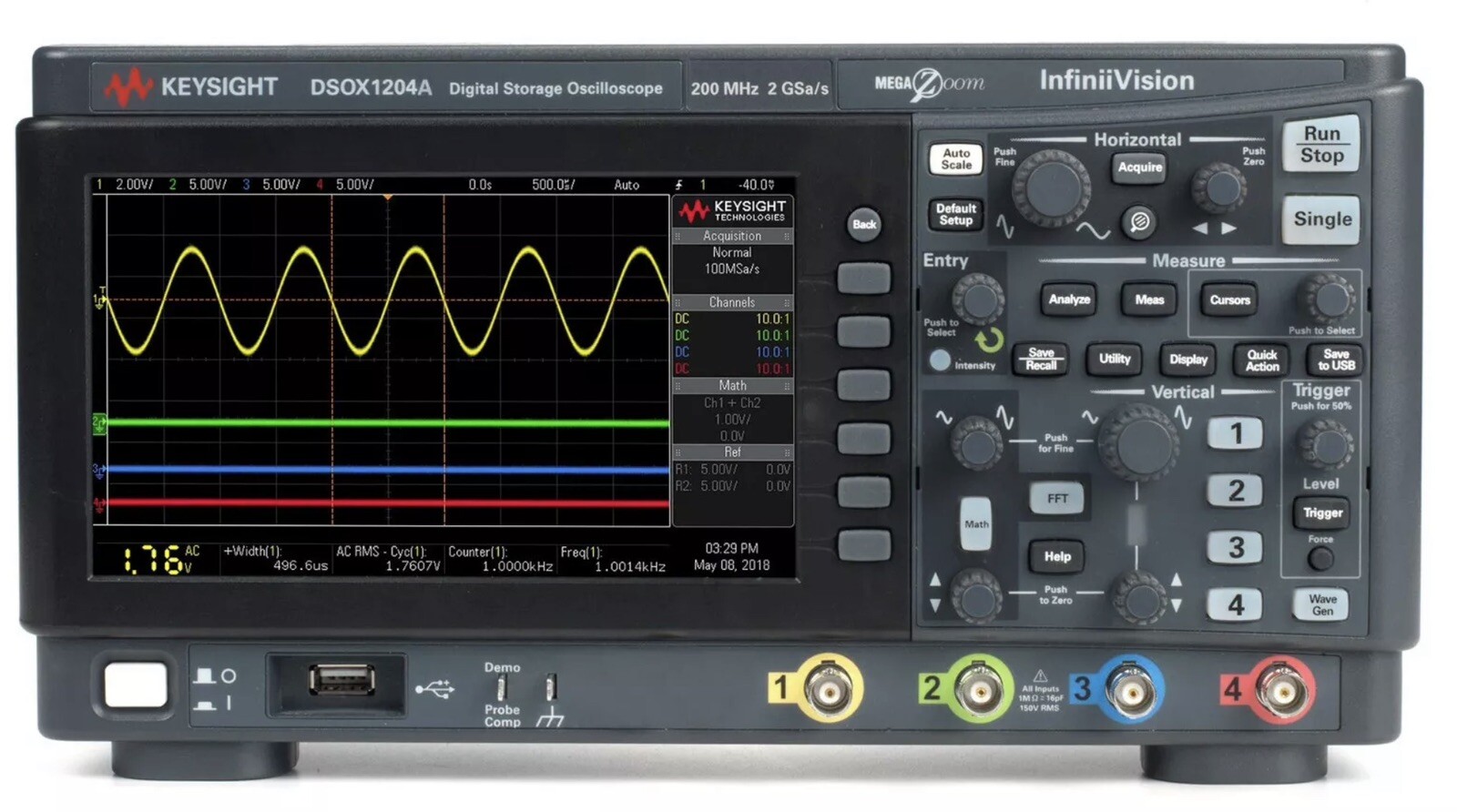This screenshot has width=1457, height=812.
Task: Trigger the Quick Action key
Action: tap(1262, 360)
